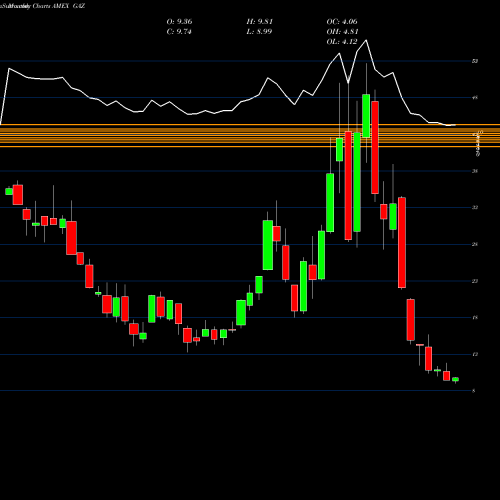Click the low price "L: 8.99"

(259, 32)
